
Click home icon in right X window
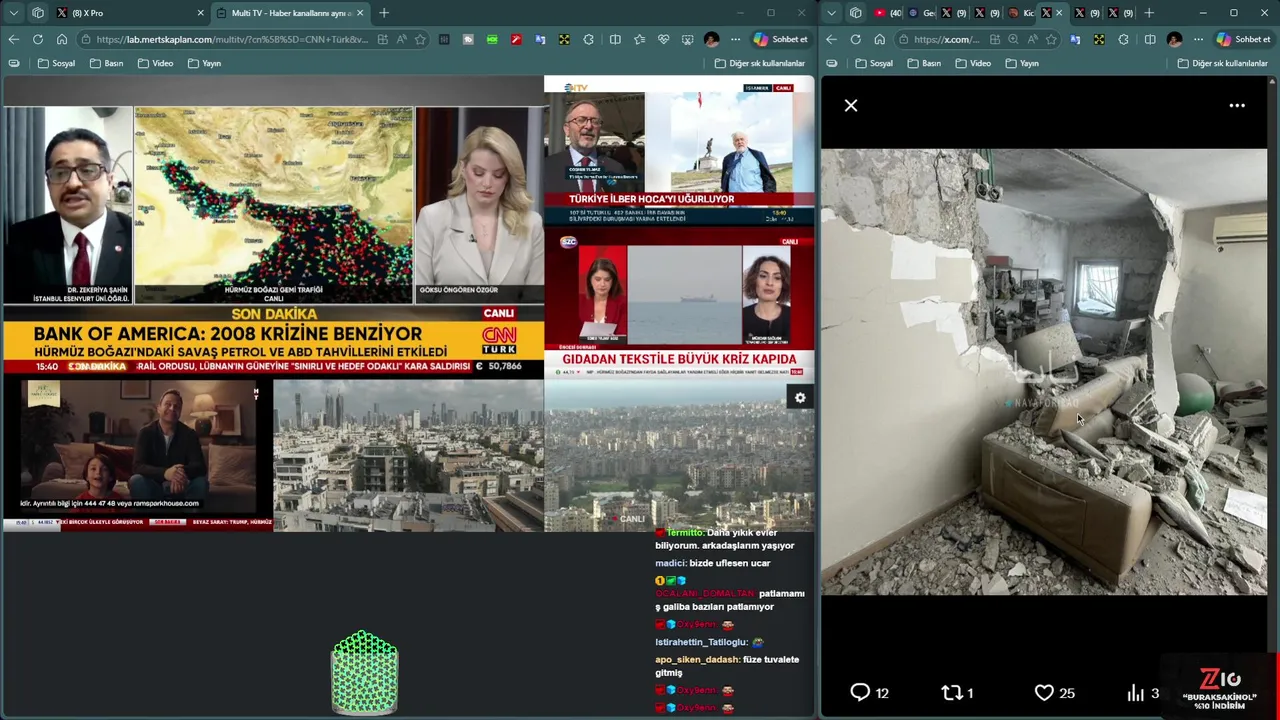[x=880, y=39]
